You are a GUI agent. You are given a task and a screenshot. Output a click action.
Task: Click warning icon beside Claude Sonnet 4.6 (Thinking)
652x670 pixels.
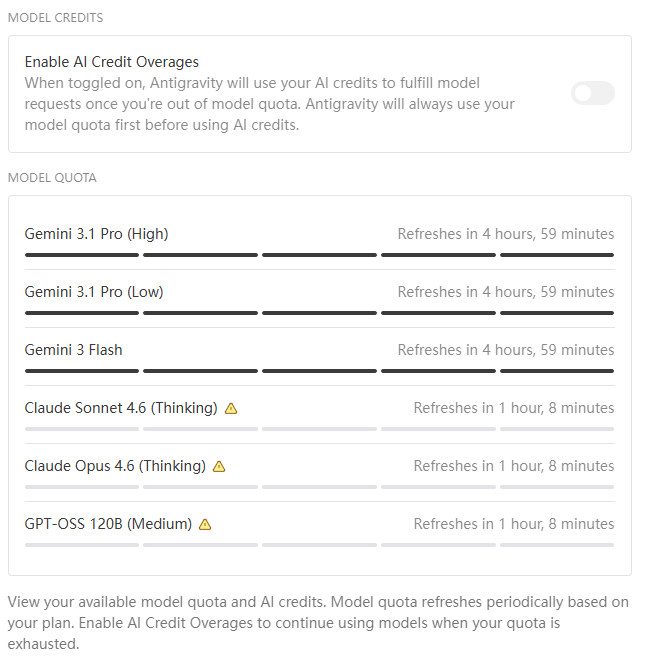[x=231, y=408]
